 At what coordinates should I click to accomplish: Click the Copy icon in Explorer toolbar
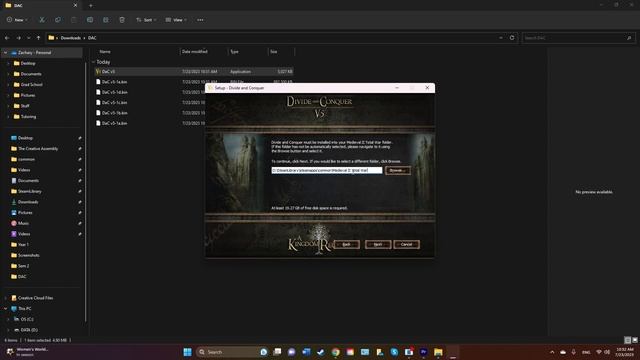pyautogui.click(x=58, y=20)
